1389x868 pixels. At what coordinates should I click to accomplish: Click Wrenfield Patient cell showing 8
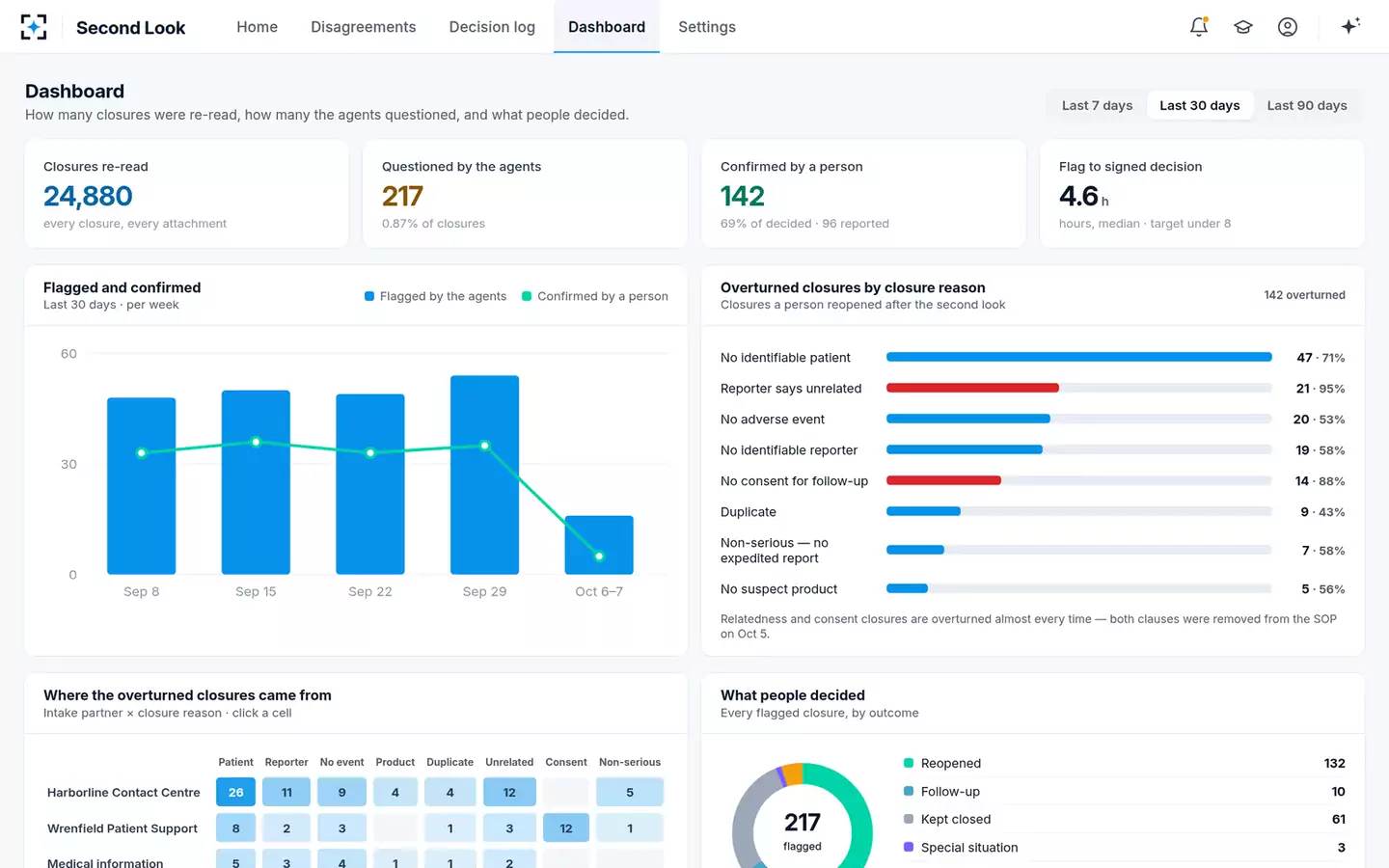click(236, 827)
